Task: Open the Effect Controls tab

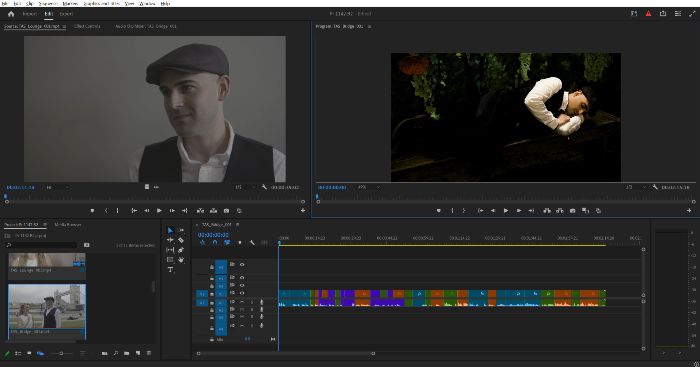Action: pyautogui.click(x=87, y=26)
